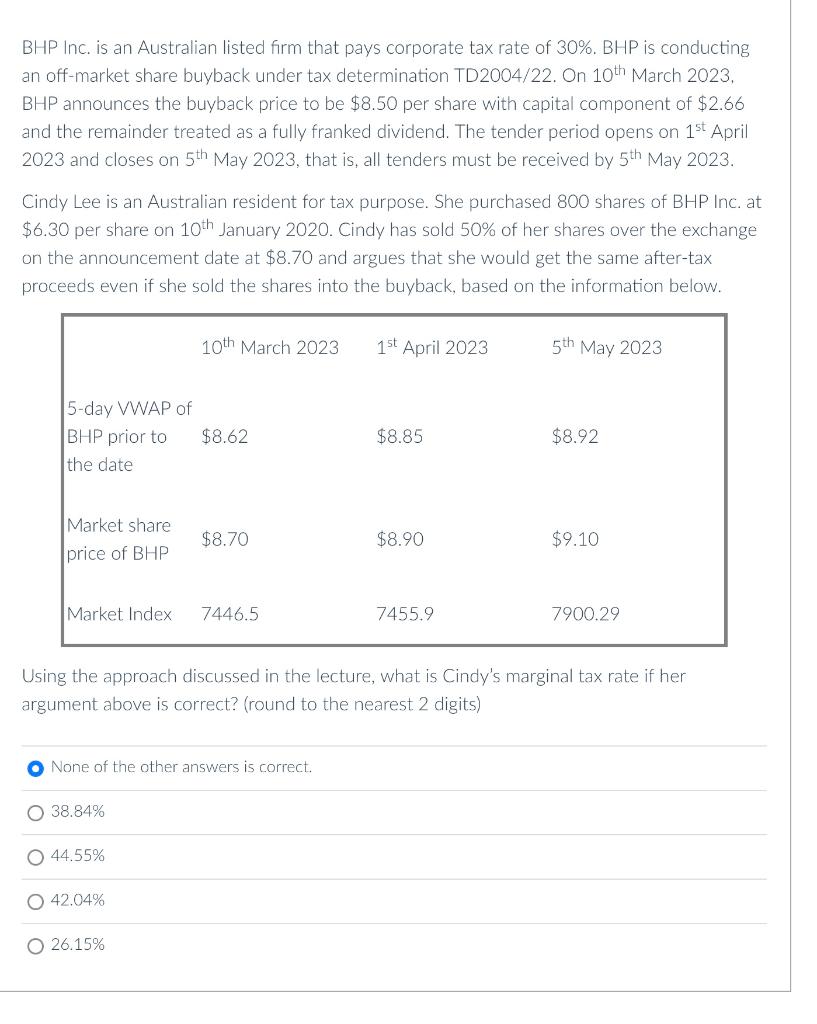
Task: Select the 26.15% answer radio button
Action: [35, 946]
